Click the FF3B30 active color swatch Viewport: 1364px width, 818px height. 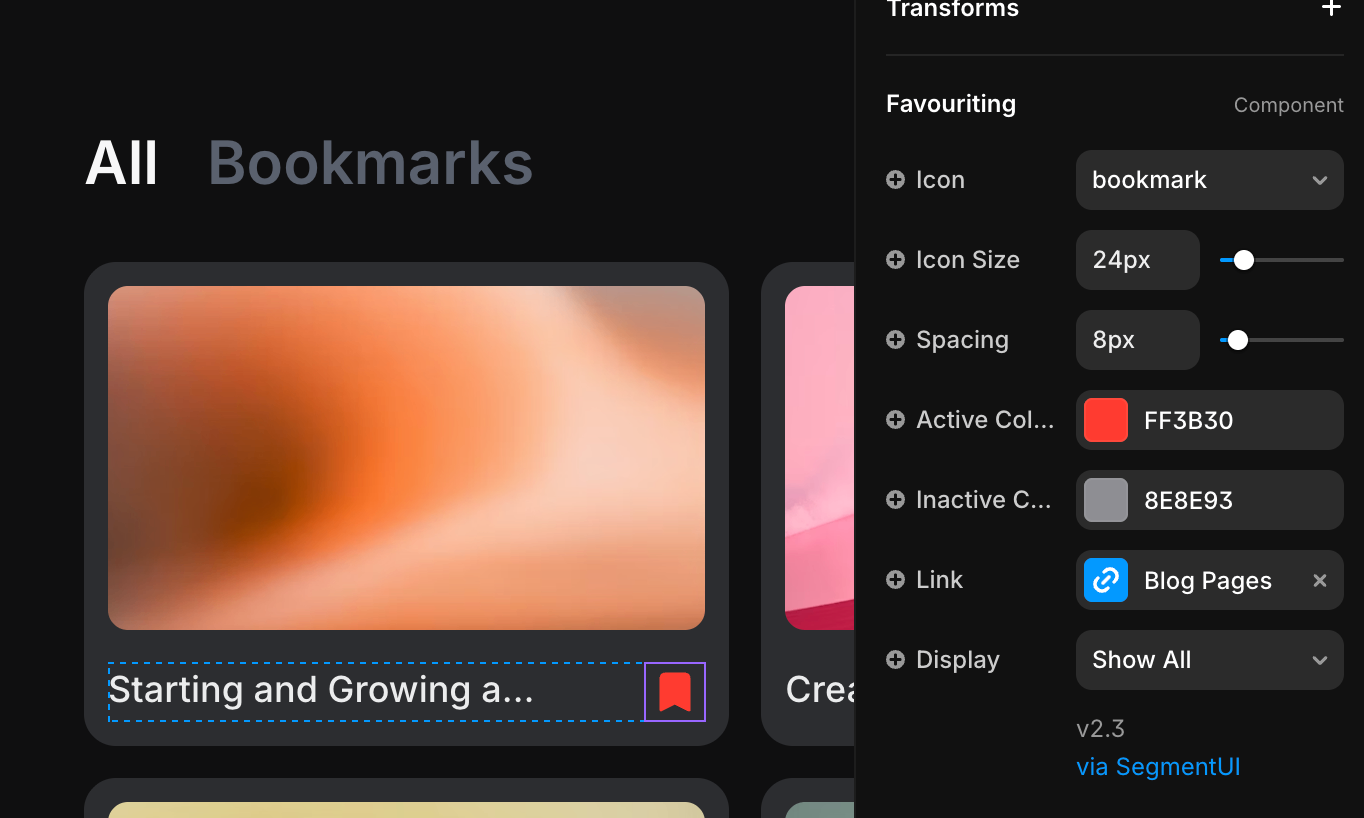click(1106, 420)
